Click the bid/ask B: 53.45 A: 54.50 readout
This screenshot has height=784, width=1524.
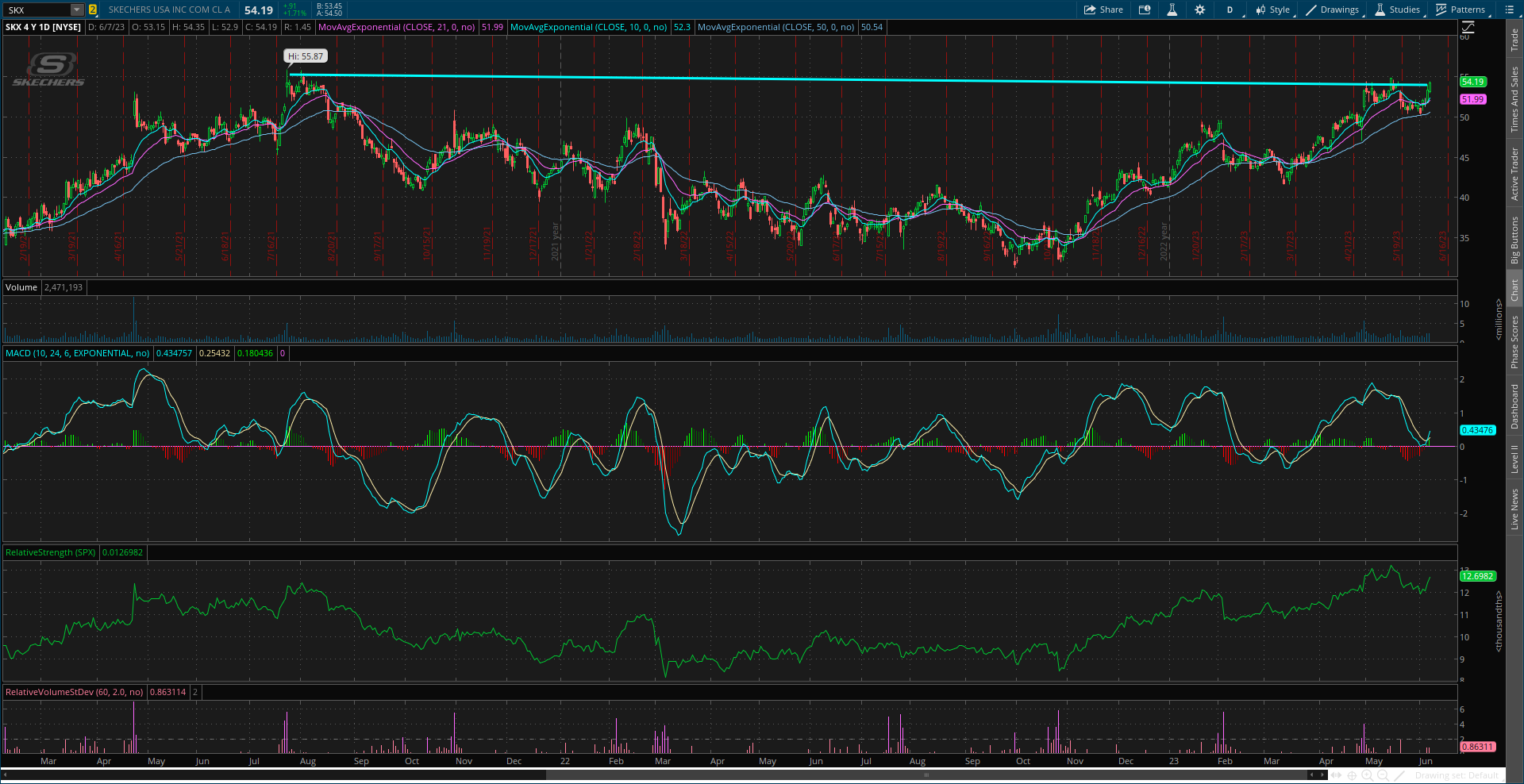click(329, 10)
